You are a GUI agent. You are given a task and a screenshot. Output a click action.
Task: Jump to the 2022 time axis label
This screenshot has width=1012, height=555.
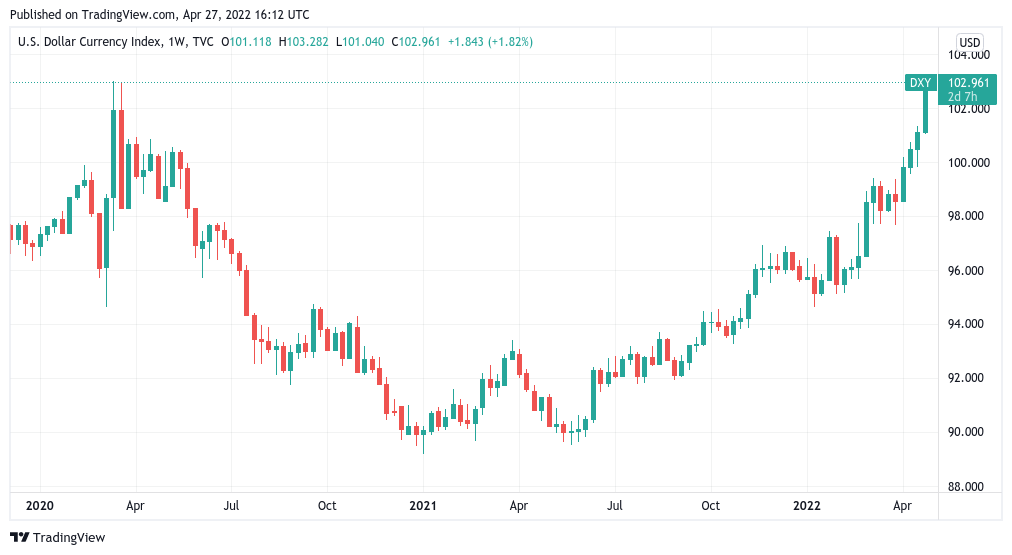point(806,506)
